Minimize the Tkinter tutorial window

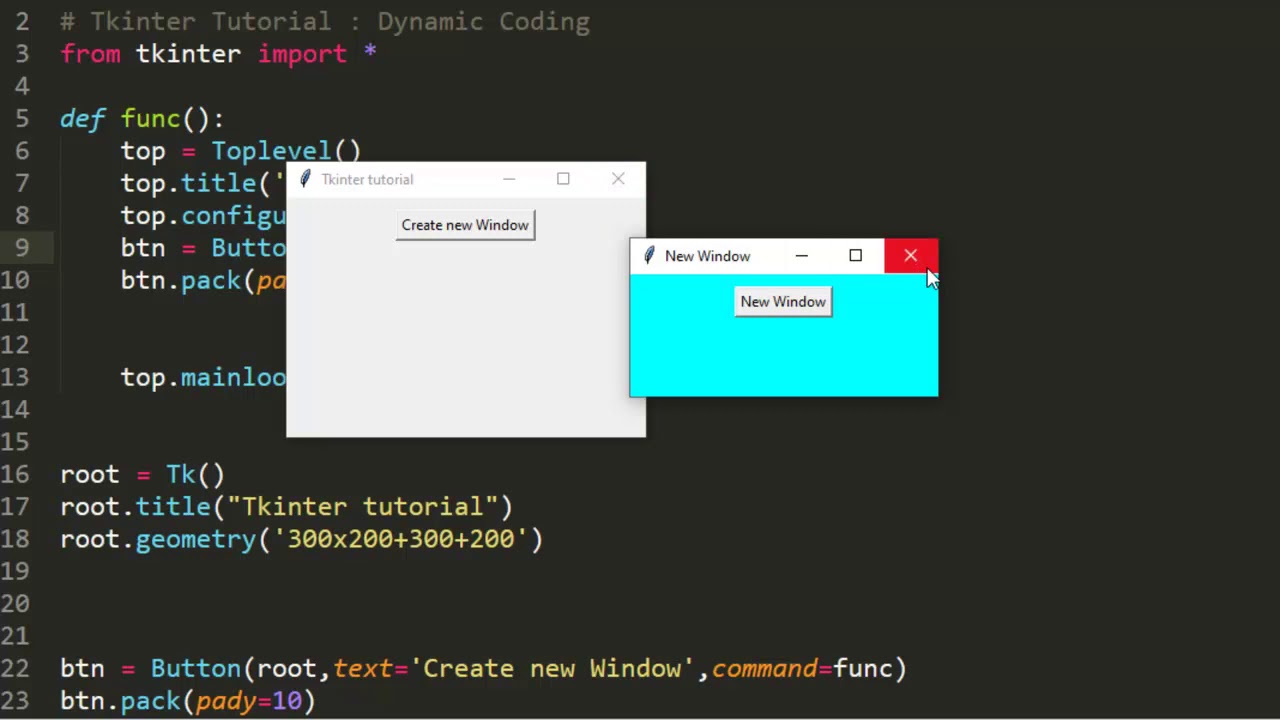[x=509, y=179]
